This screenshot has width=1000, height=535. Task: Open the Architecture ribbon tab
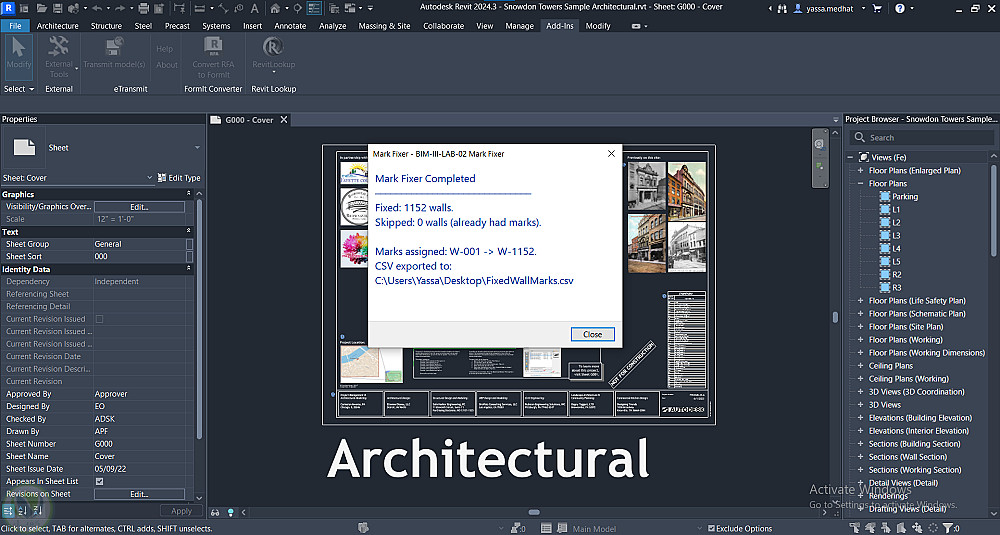click(57, 26)
